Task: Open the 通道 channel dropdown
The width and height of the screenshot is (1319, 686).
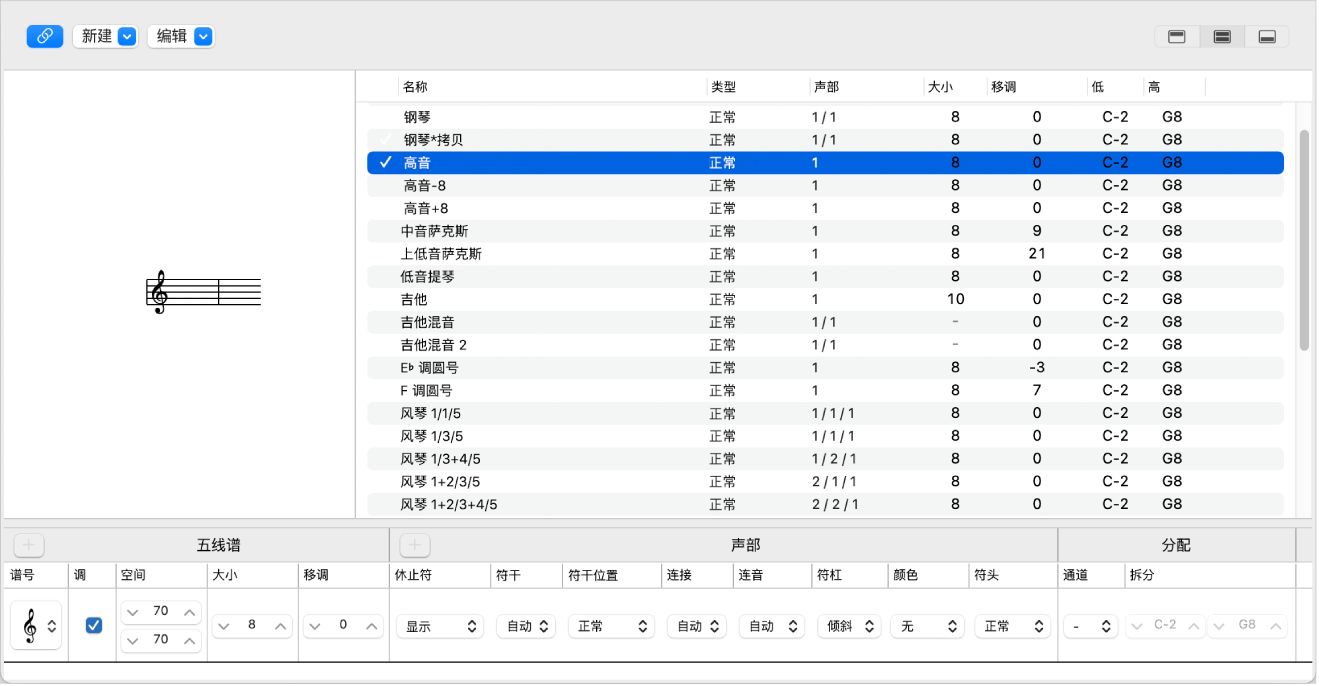Action: [1090, 625]
